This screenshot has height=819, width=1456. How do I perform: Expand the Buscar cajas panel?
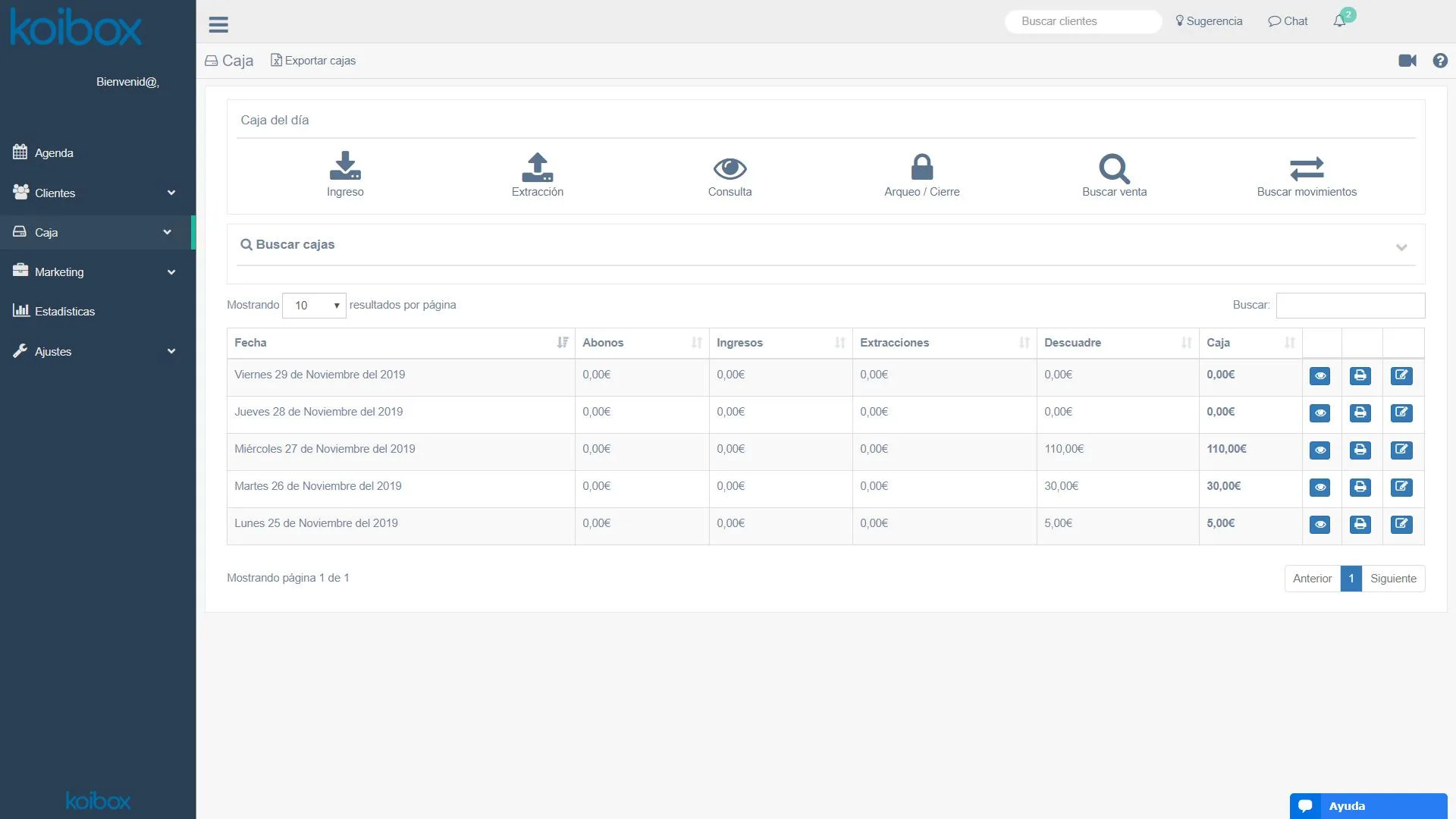click(1401, 247)
